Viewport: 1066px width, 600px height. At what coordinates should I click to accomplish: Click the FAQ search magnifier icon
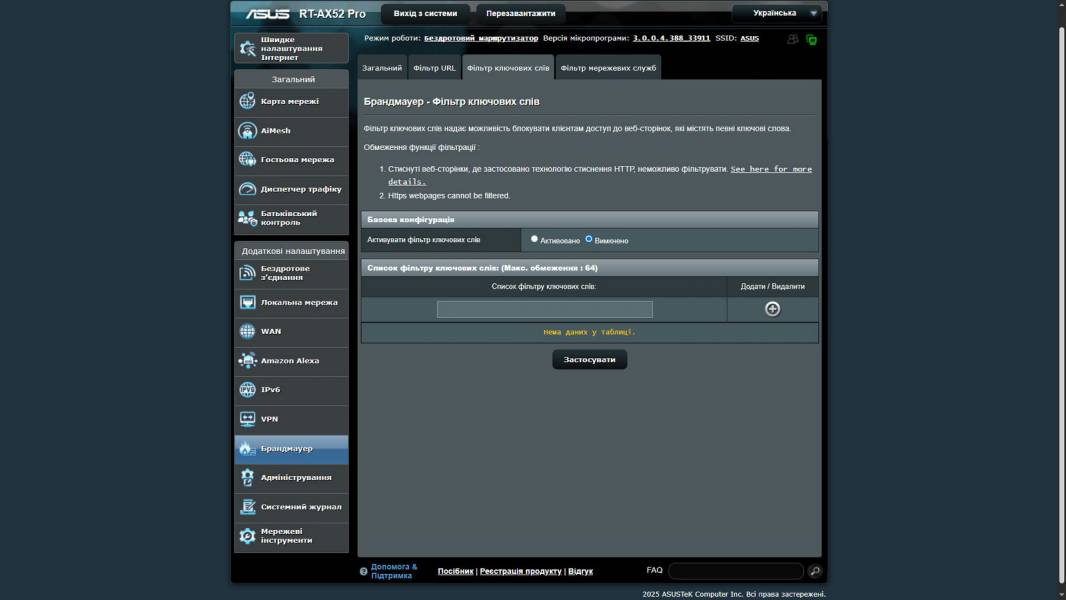815,571
